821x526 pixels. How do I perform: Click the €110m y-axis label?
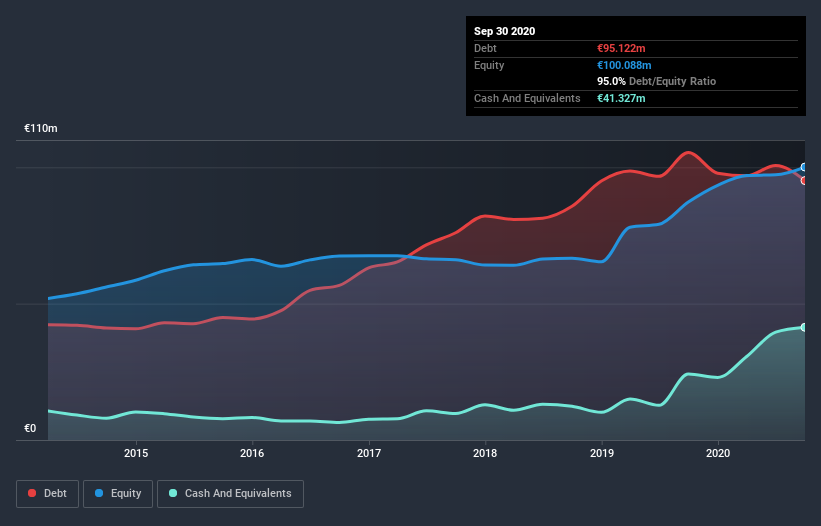click(41, 128)
